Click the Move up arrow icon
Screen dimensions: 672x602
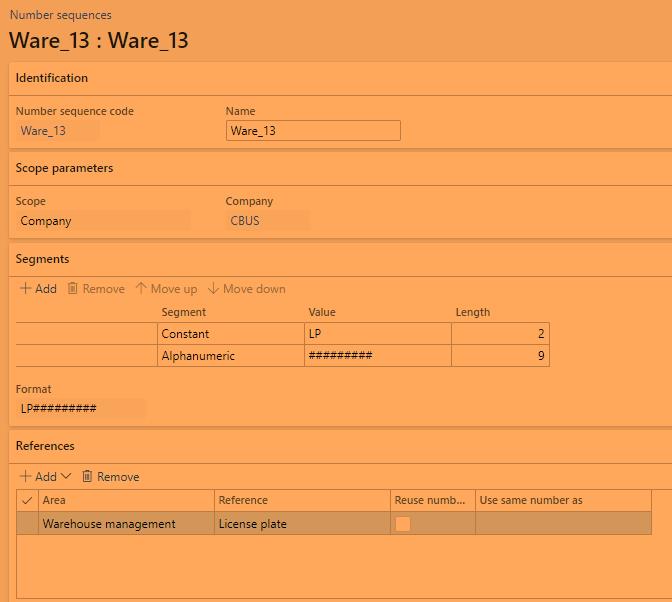point(141,288)
